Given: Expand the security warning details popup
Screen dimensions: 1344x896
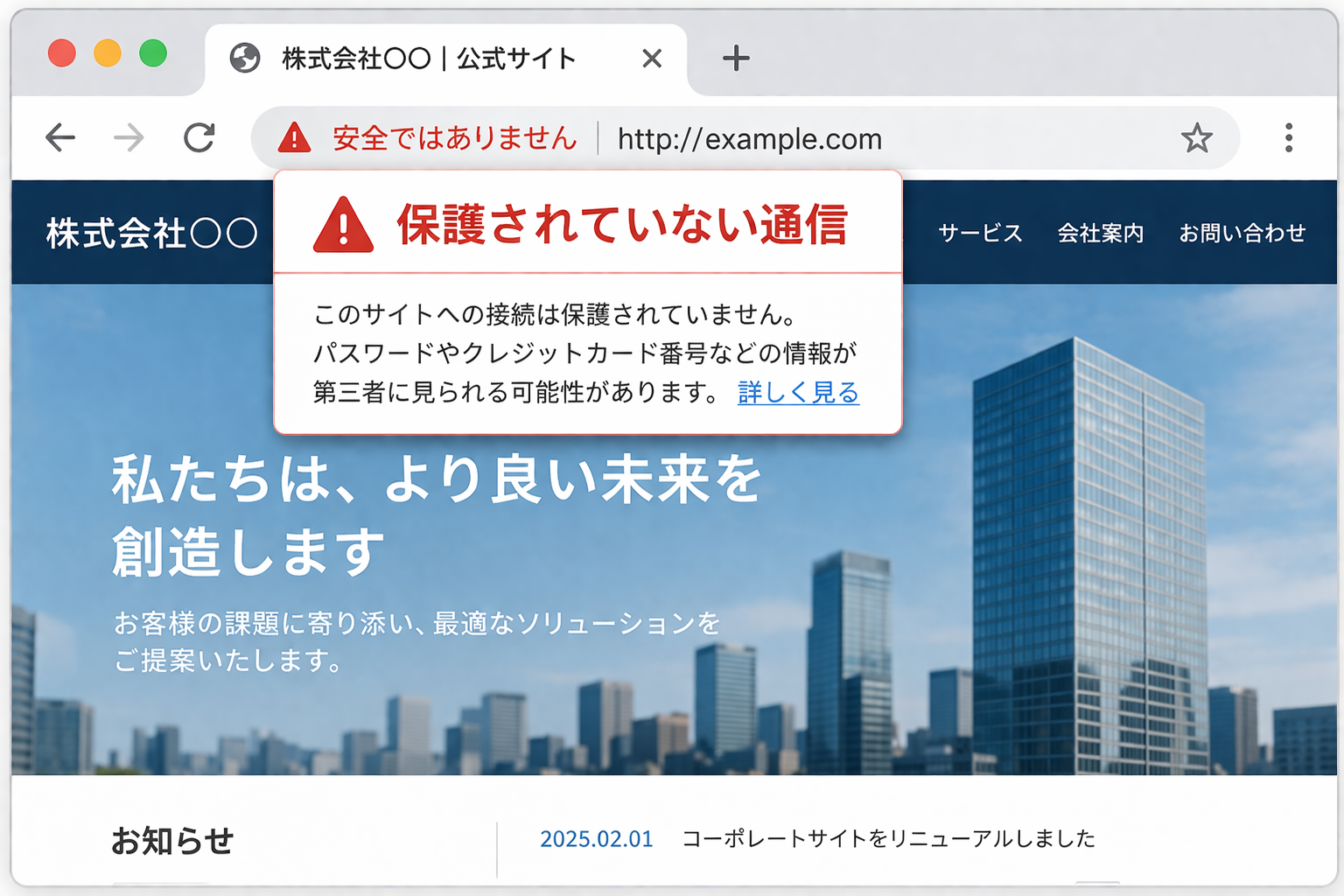Looking at the screenshot, I should [x=797, y=394].
